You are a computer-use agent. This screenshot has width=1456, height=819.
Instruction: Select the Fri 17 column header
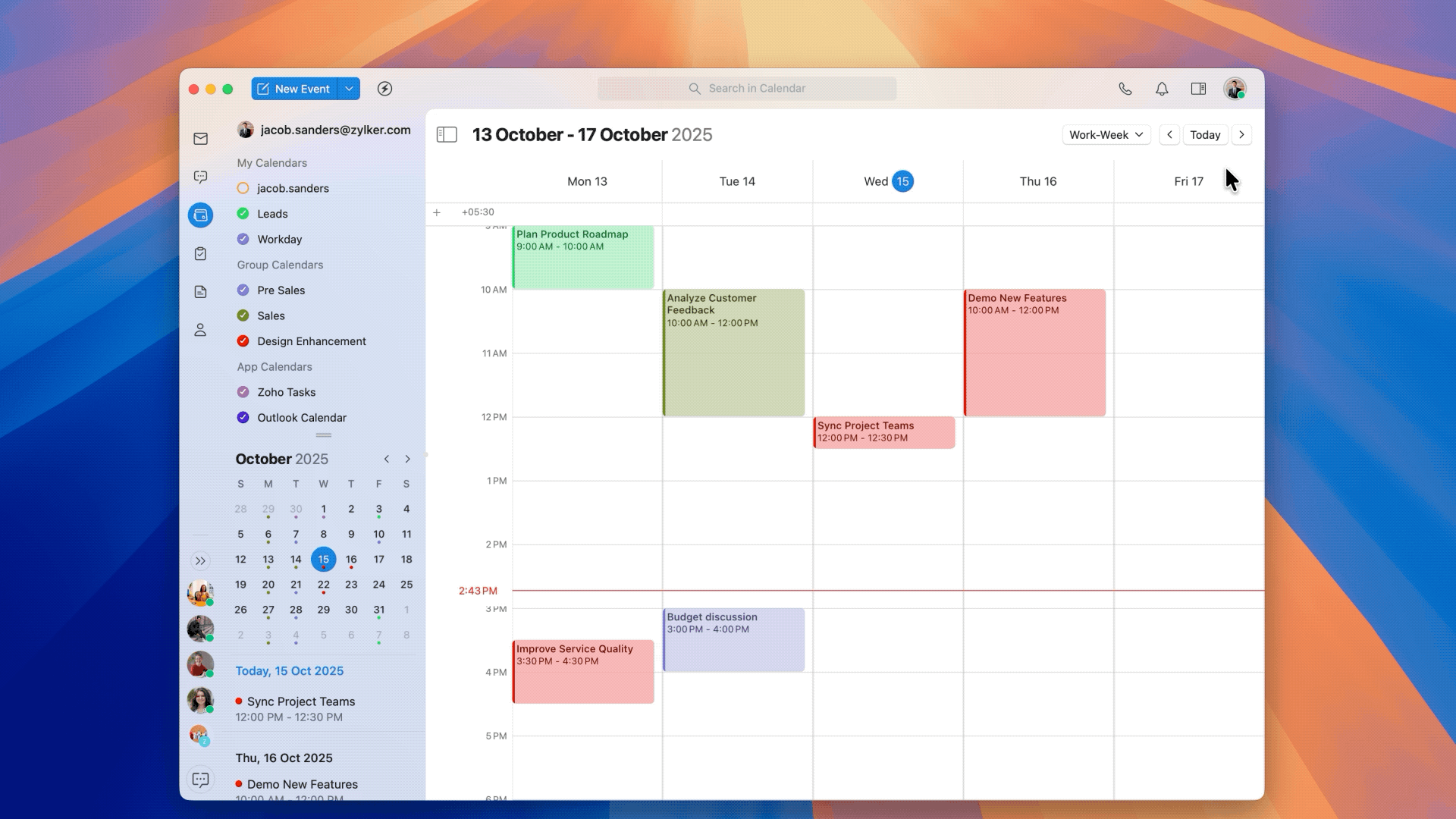(1188, 181)
